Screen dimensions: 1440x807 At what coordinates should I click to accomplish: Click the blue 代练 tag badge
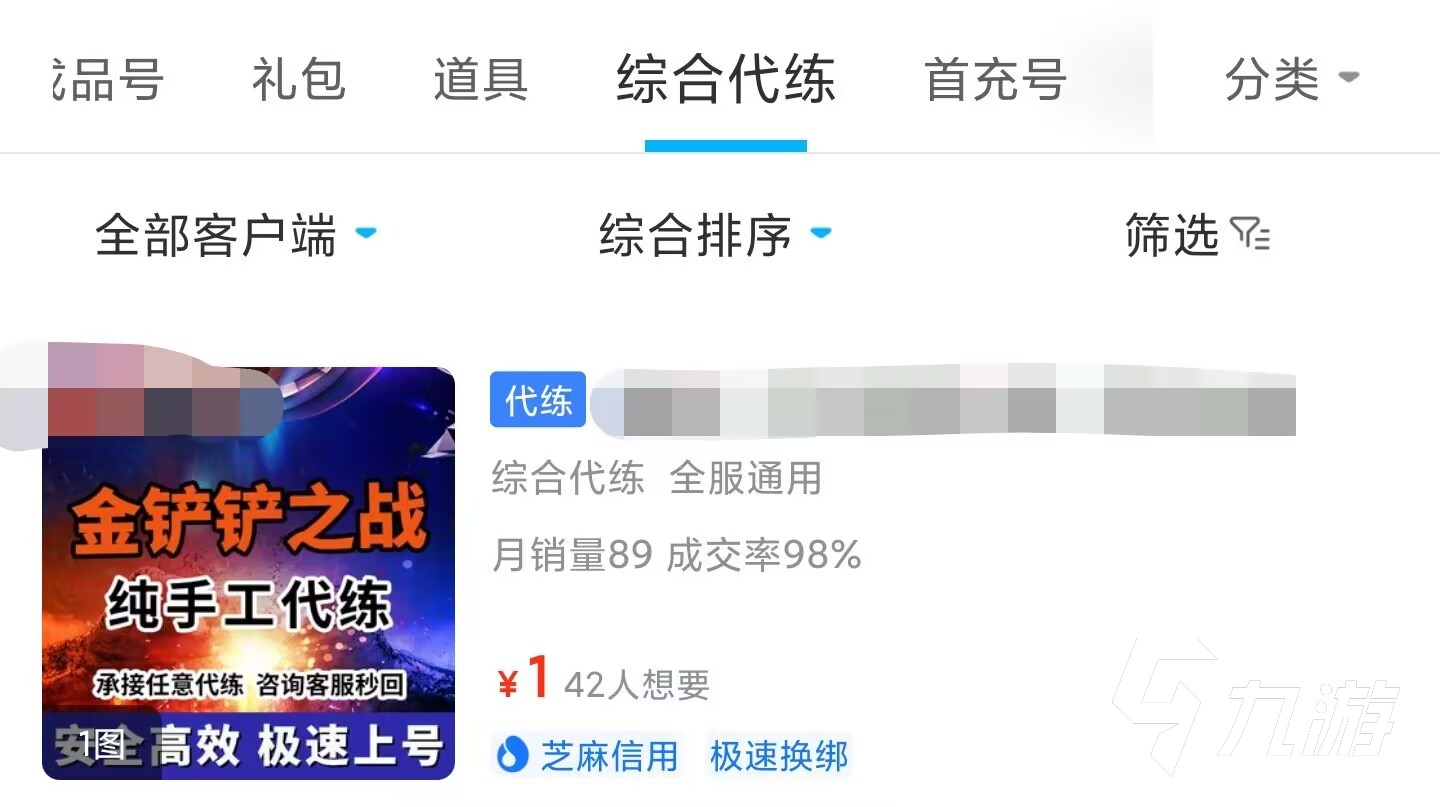point(538,400)
